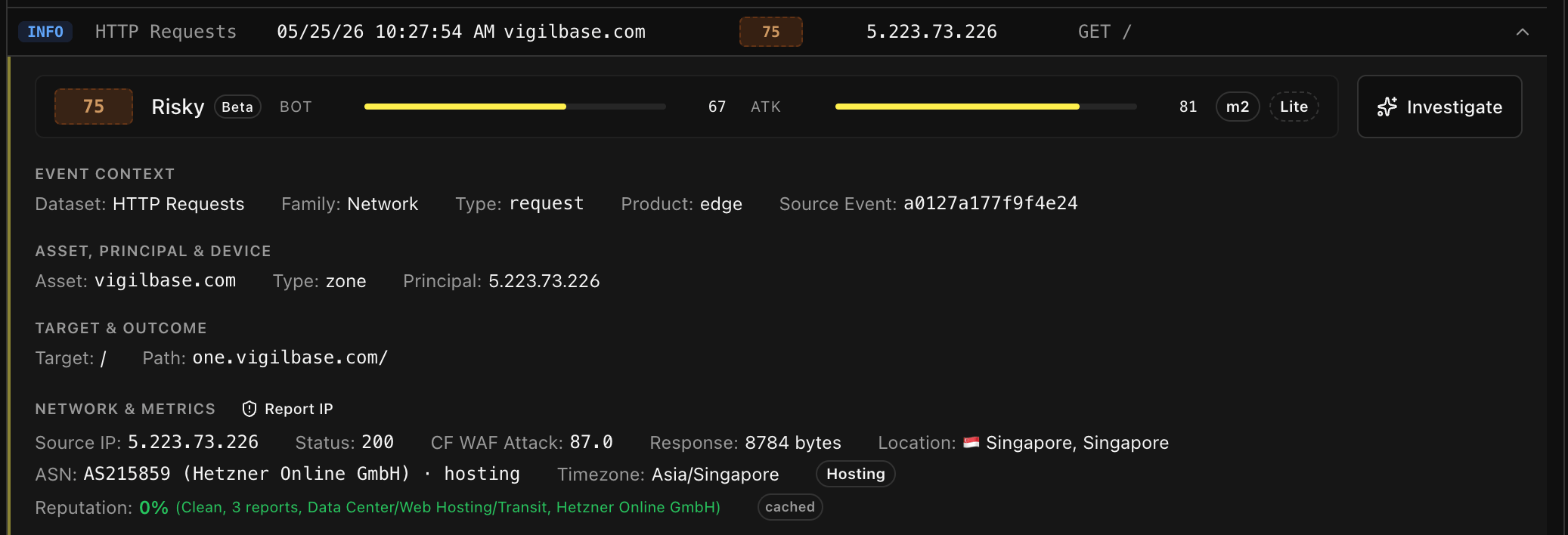Click the ATK score progress bar

coord(986,107)
